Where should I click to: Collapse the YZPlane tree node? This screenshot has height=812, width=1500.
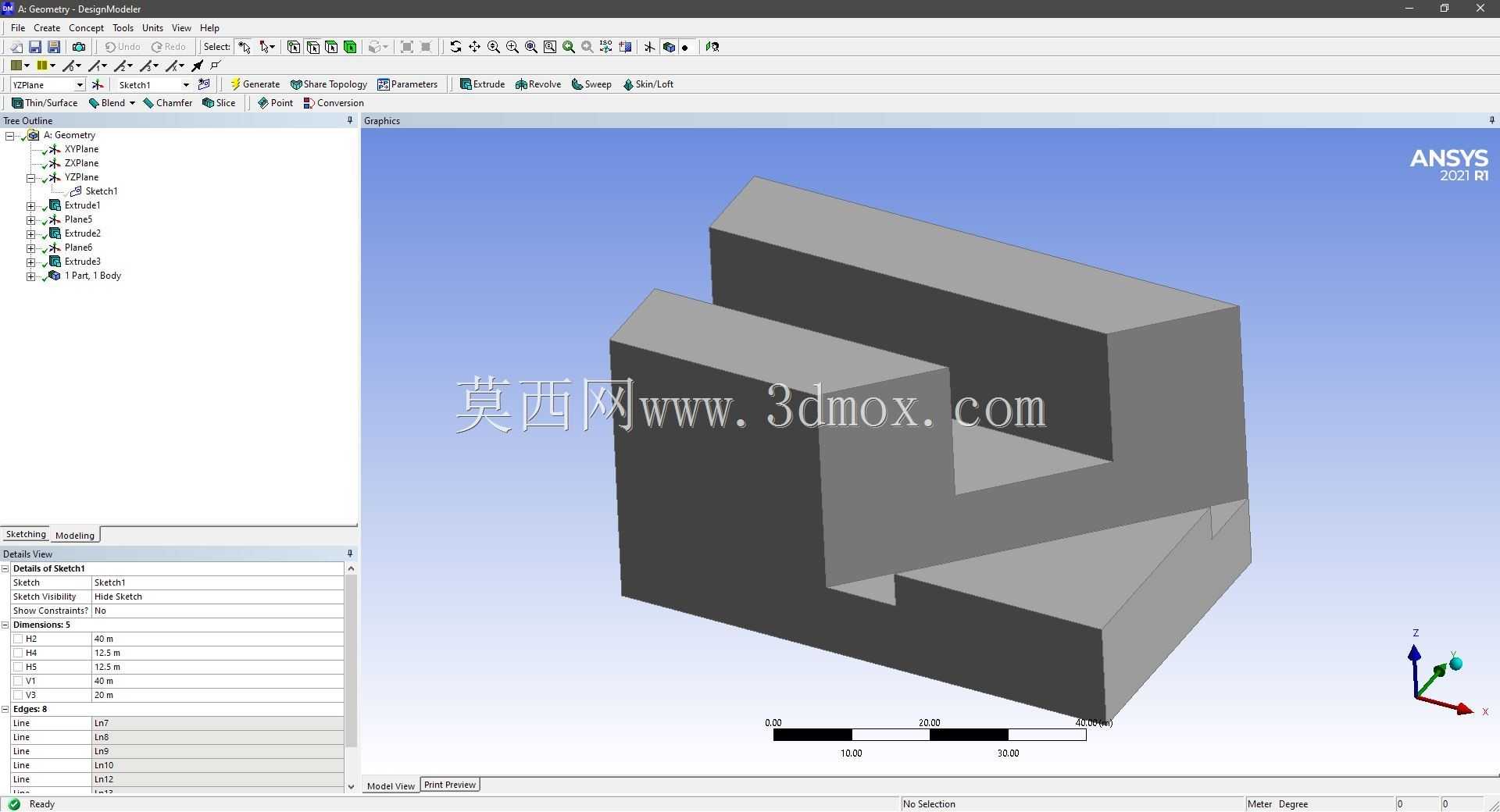pos(30,178)
